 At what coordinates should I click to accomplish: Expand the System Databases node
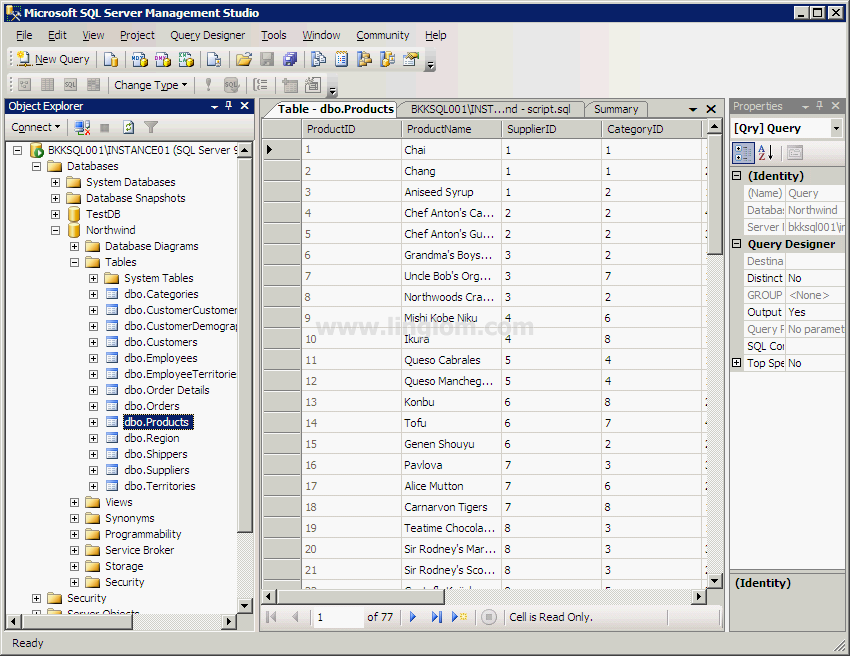pos(55,182)
